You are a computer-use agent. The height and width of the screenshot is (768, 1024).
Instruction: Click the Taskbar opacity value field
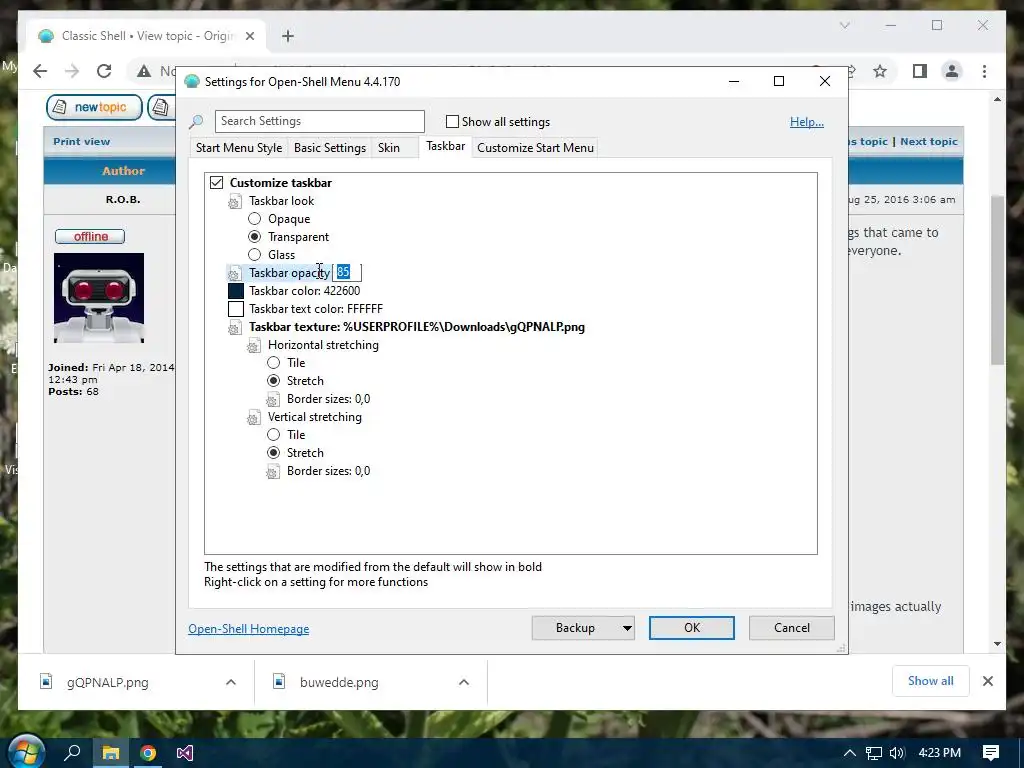347,272
